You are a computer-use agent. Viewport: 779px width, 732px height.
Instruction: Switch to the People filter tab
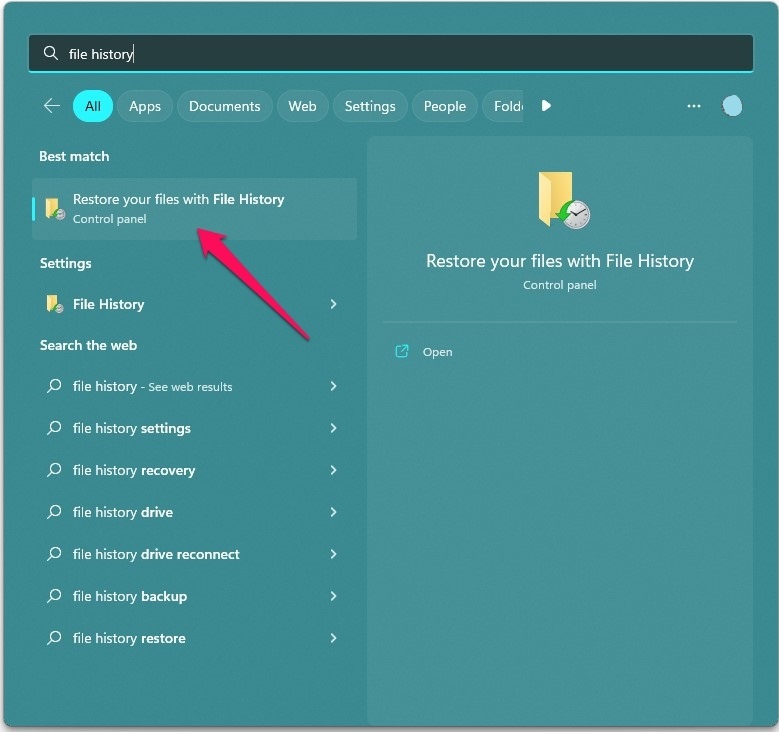(445, 106)
